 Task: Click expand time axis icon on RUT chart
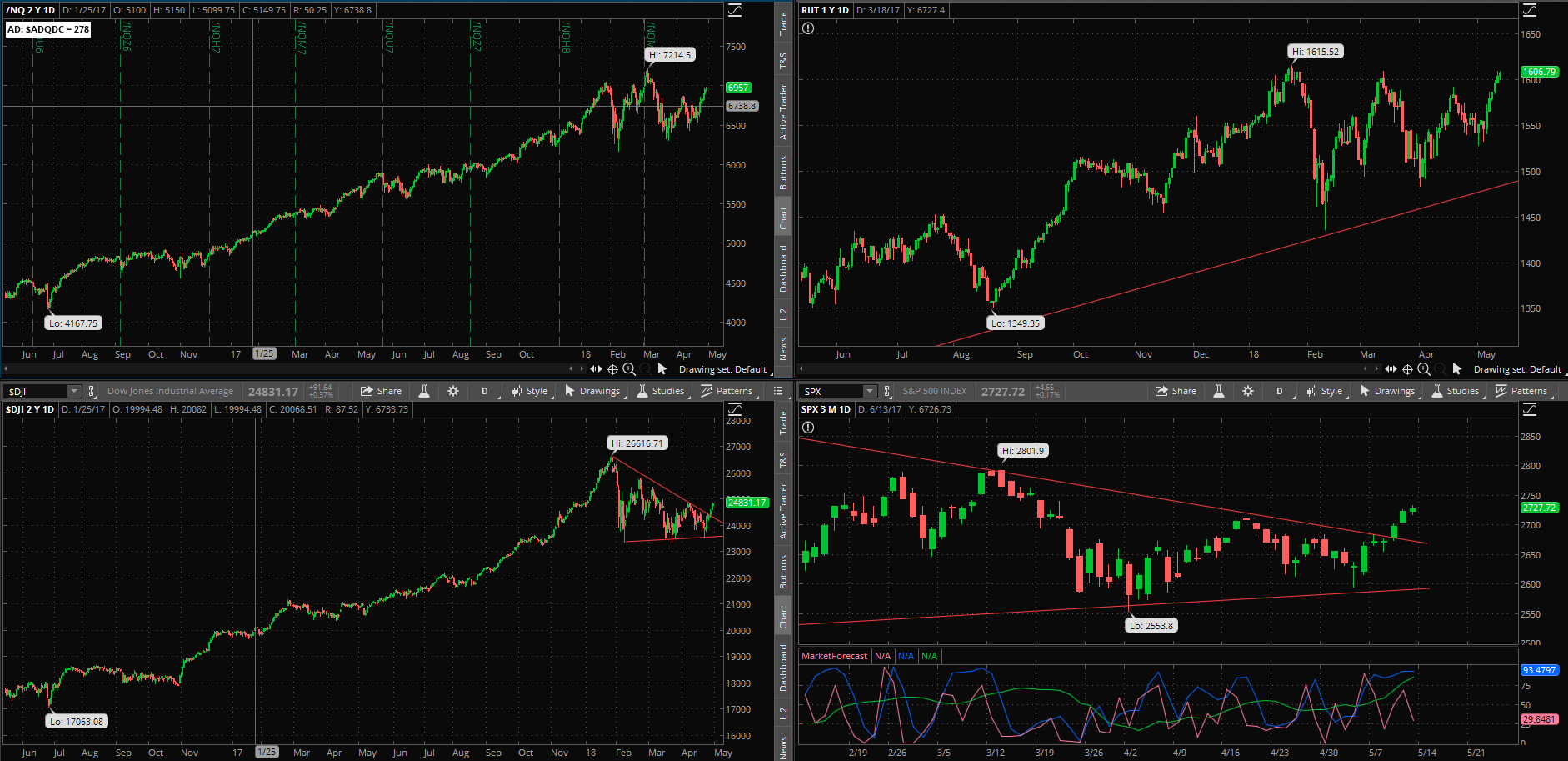1391,368
